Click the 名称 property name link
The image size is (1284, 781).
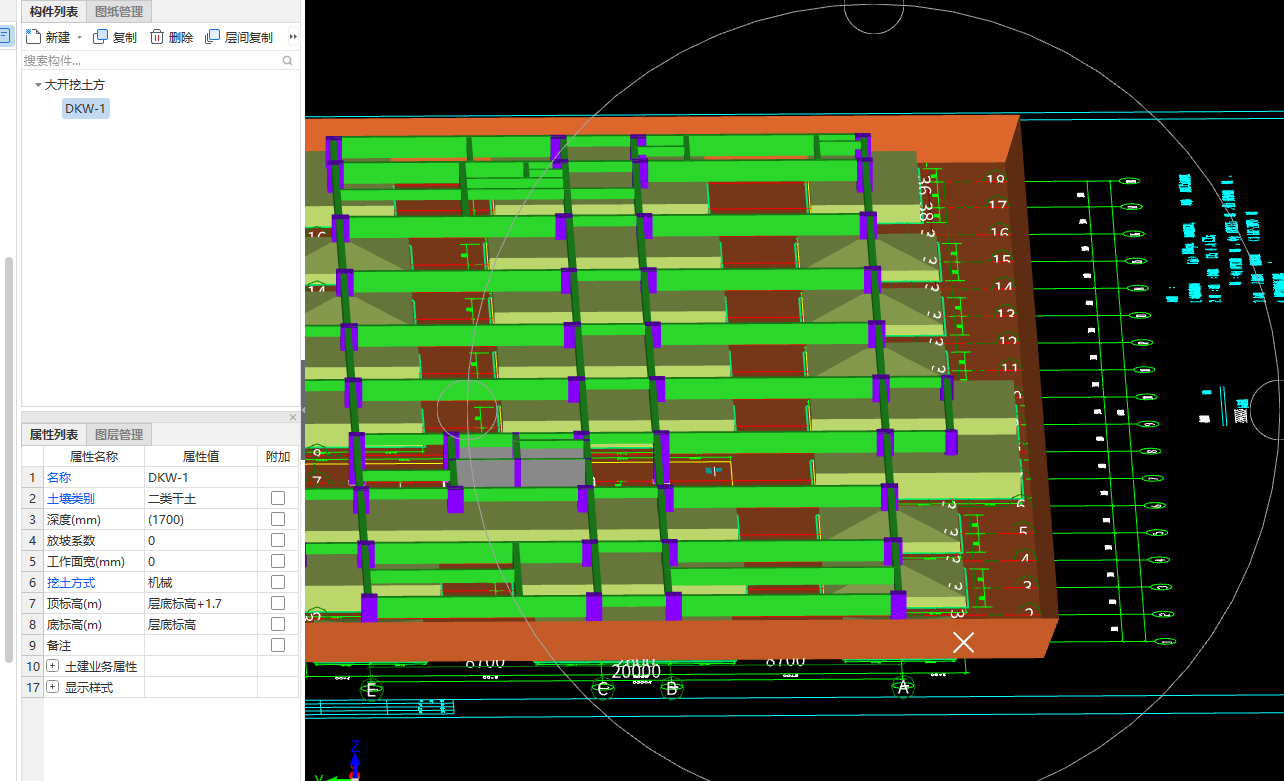click(x=59, y=478)
